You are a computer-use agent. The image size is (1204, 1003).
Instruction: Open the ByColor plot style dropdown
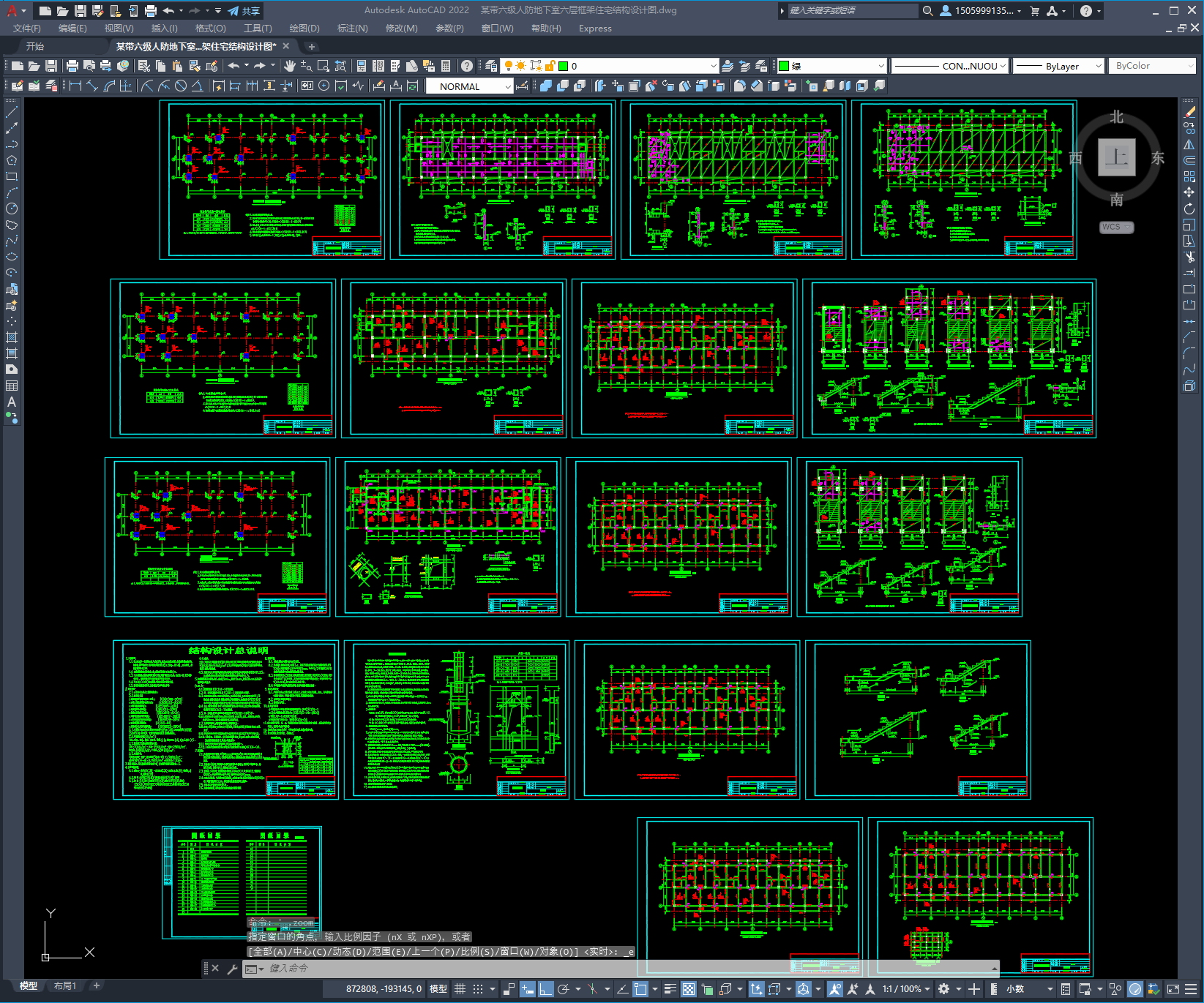[x=1153, y=66]
